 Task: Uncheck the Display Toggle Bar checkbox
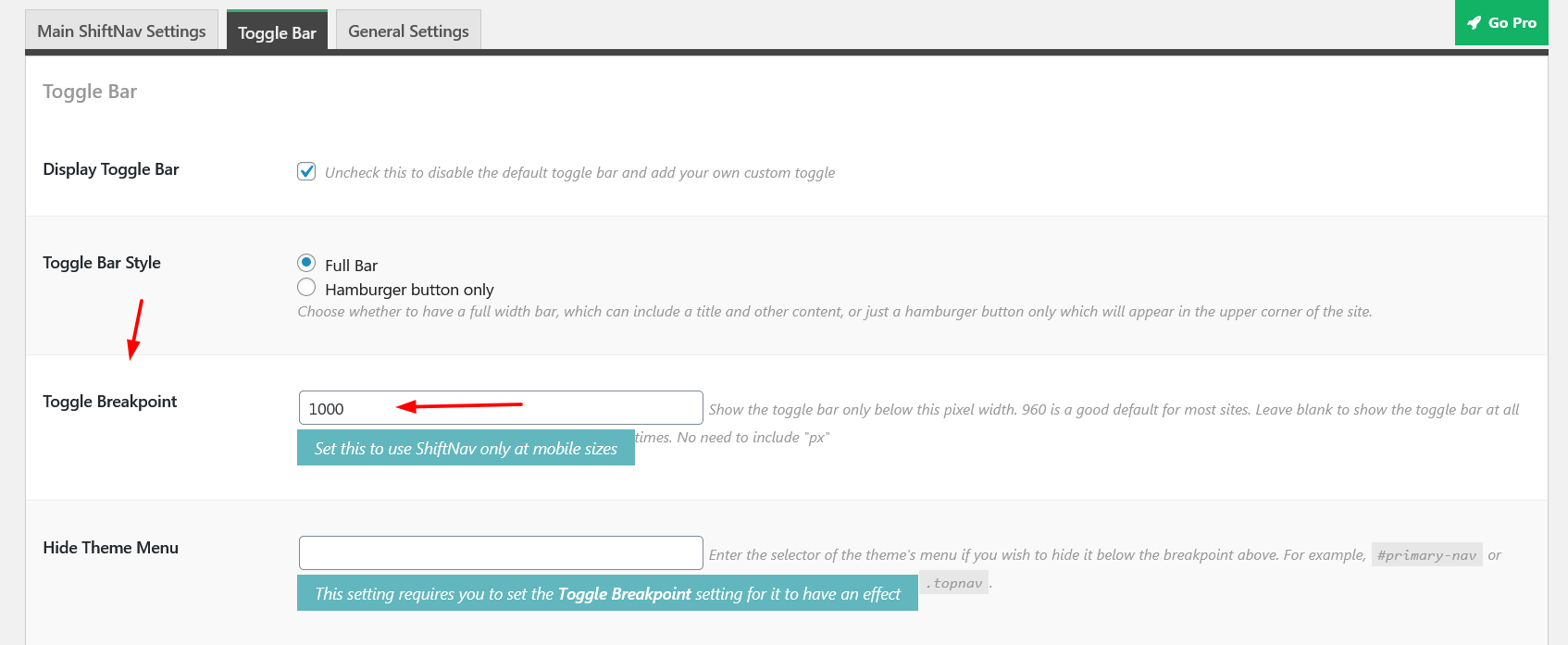click(x=306, y=171)
